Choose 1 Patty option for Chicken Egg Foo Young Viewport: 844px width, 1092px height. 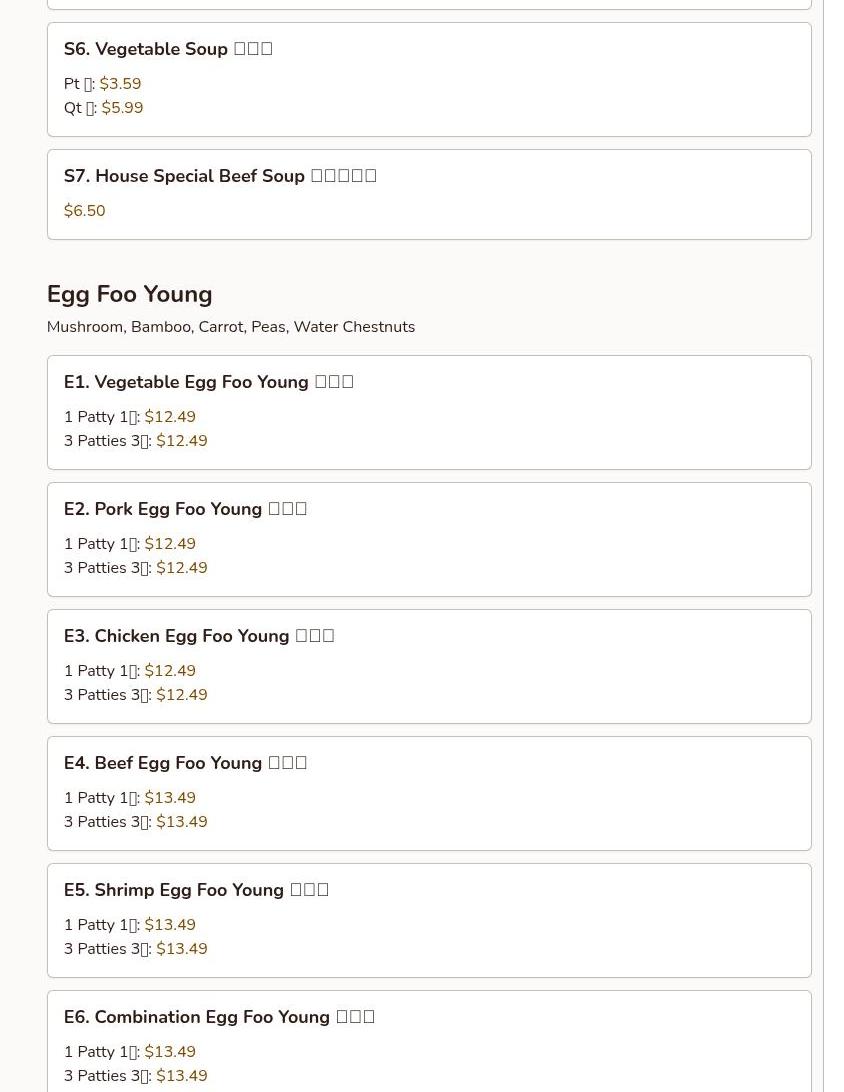tap(130, 671)
